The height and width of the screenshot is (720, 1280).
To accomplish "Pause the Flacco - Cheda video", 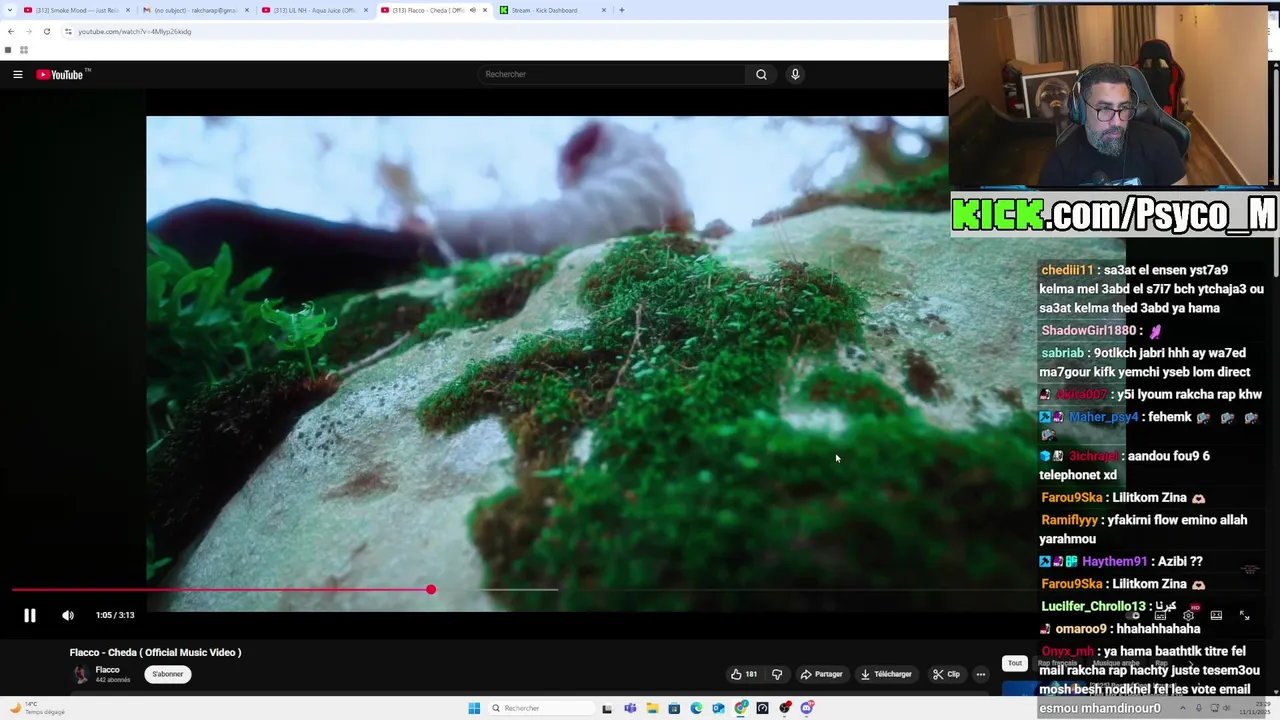I will [x=30, y=616].
